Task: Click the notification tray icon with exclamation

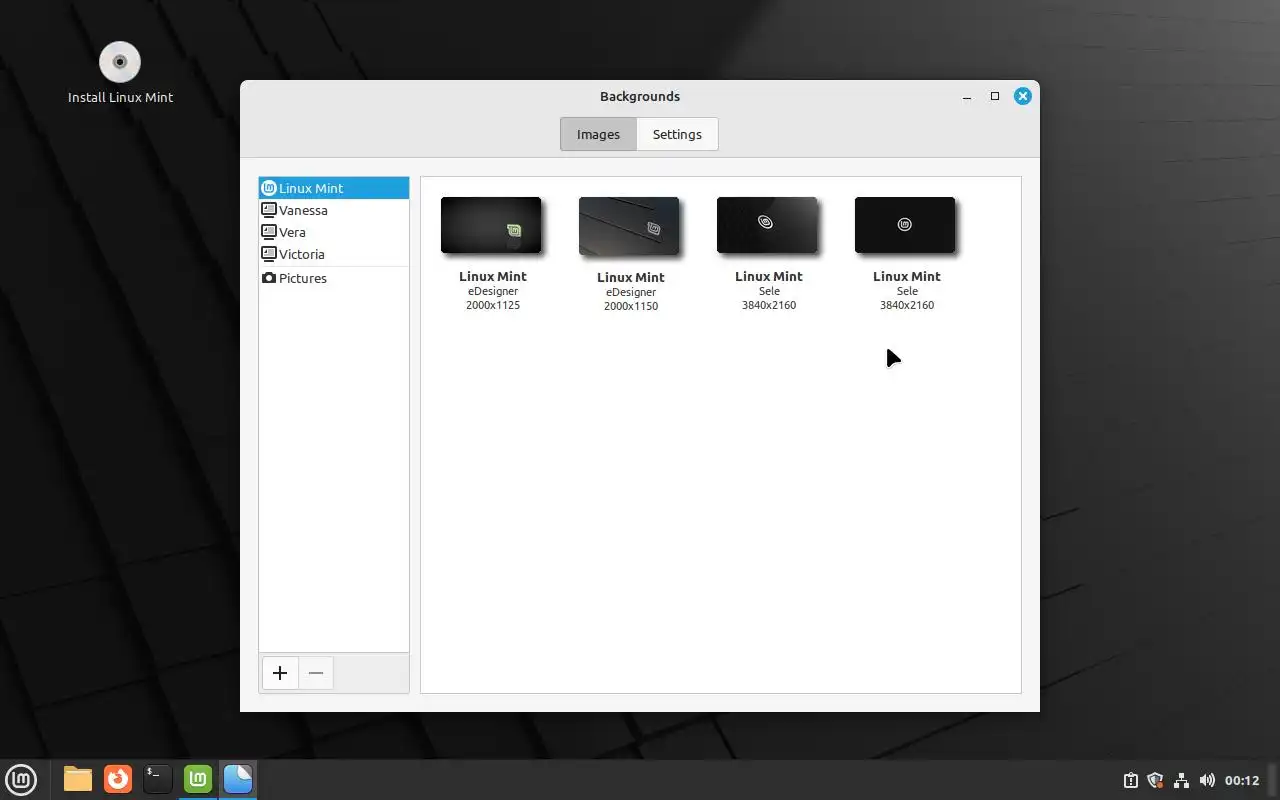Action: coord(1130,780)
